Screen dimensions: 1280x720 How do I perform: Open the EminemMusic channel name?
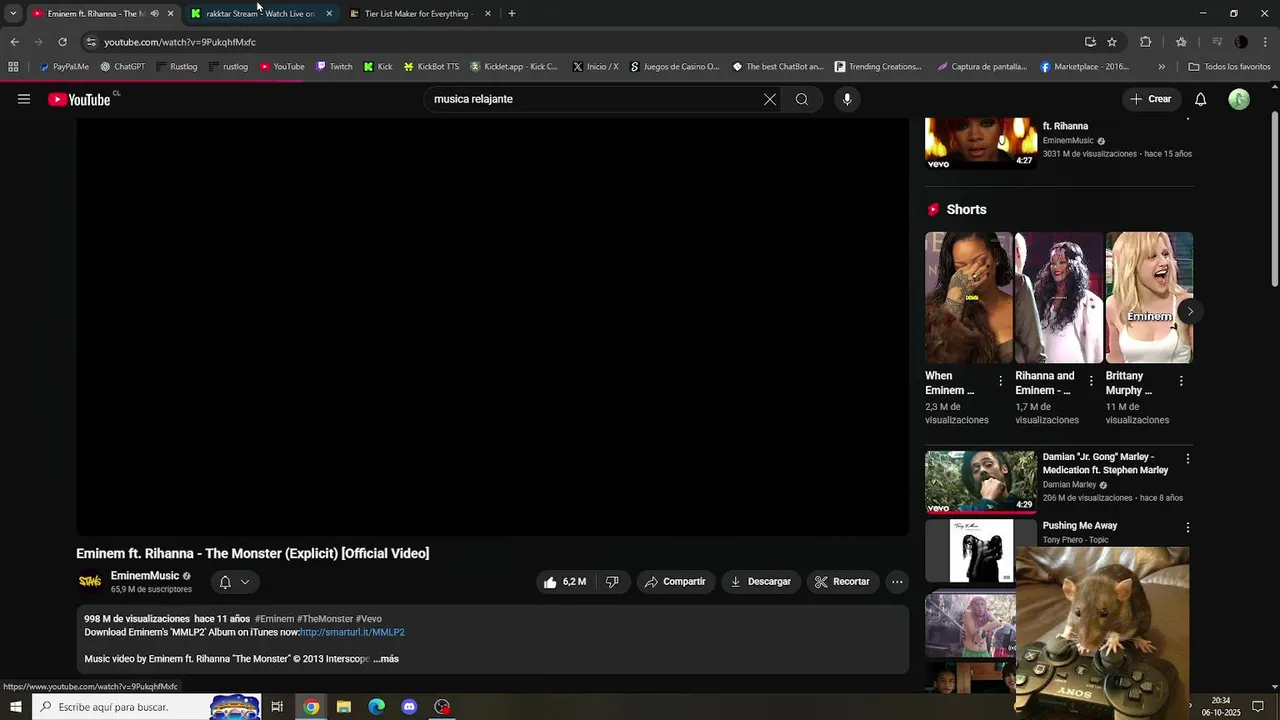[x=145, y=576]
